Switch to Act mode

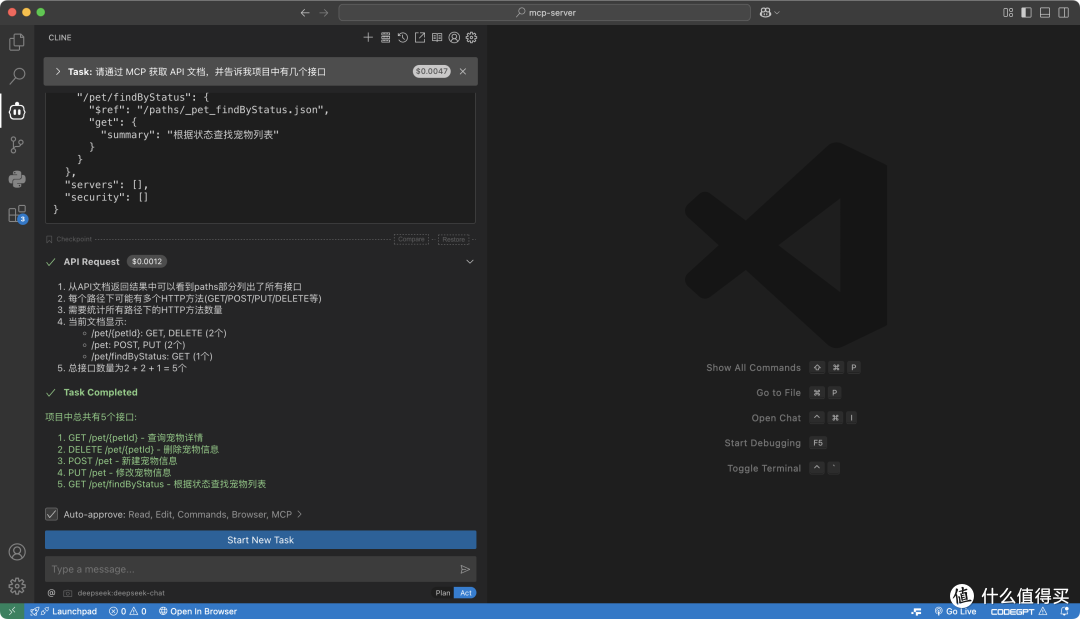[466, 593]
